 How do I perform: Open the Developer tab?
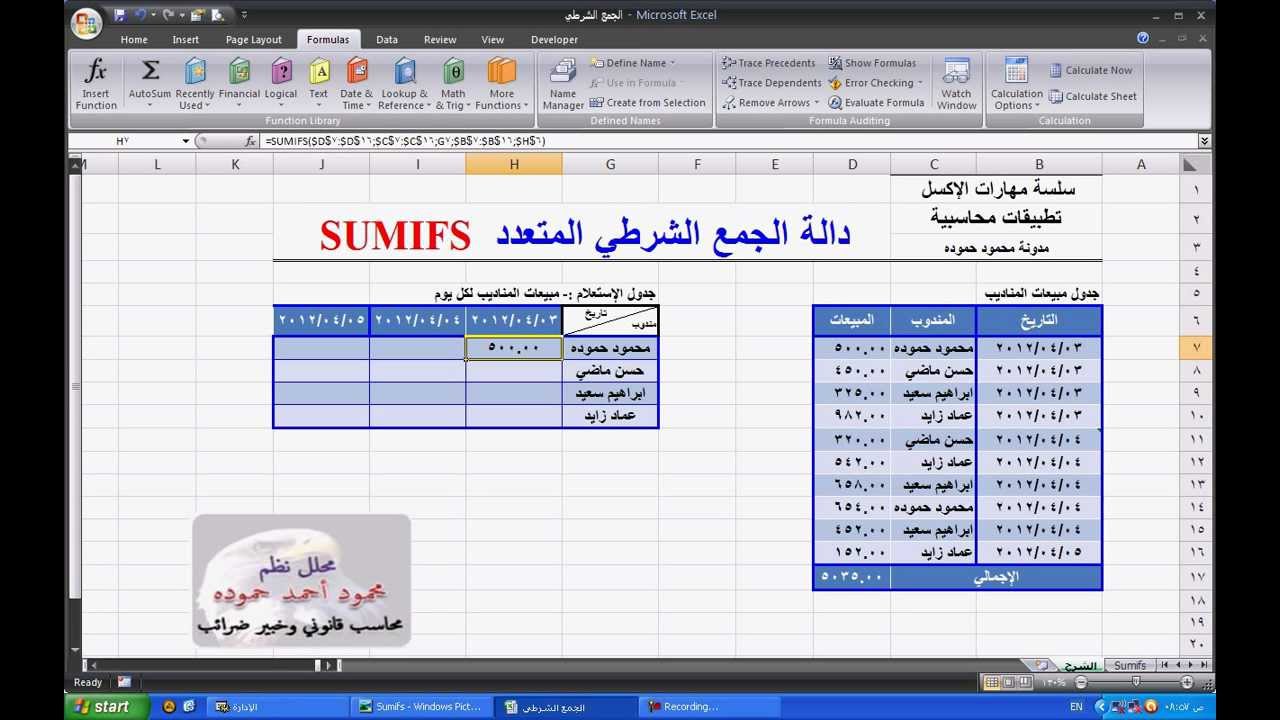tap(554, 40)
